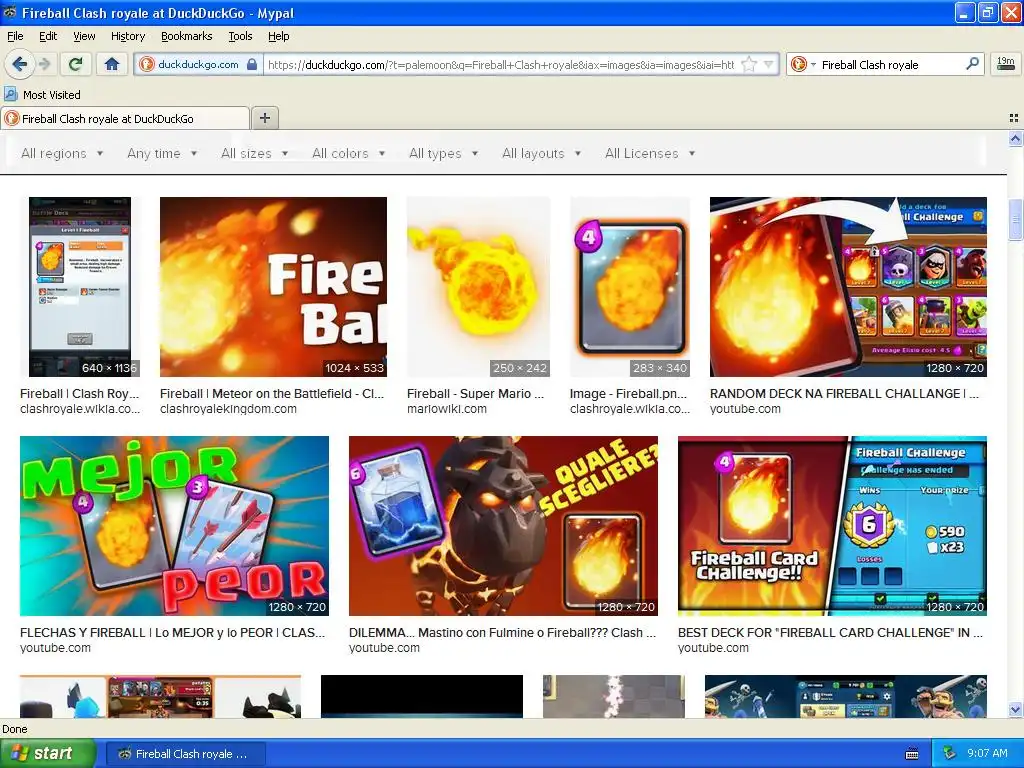Click the system tray notification icon
Viewport: 1024px width, 768px height.
click(x=950, y=754)
